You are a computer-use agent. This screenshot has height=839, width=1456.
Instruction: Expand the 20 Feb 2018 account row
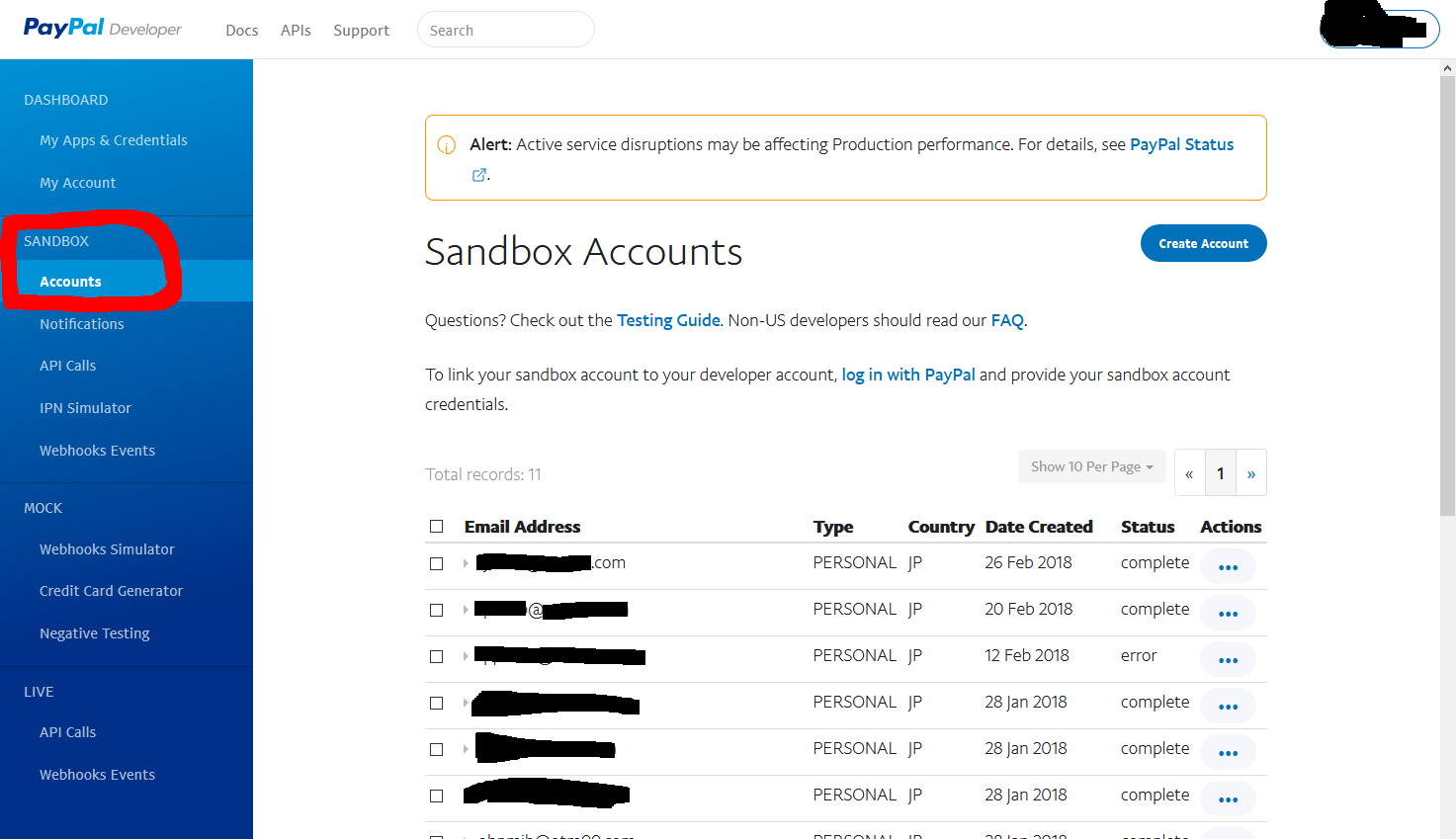click(x=466, y=610)
